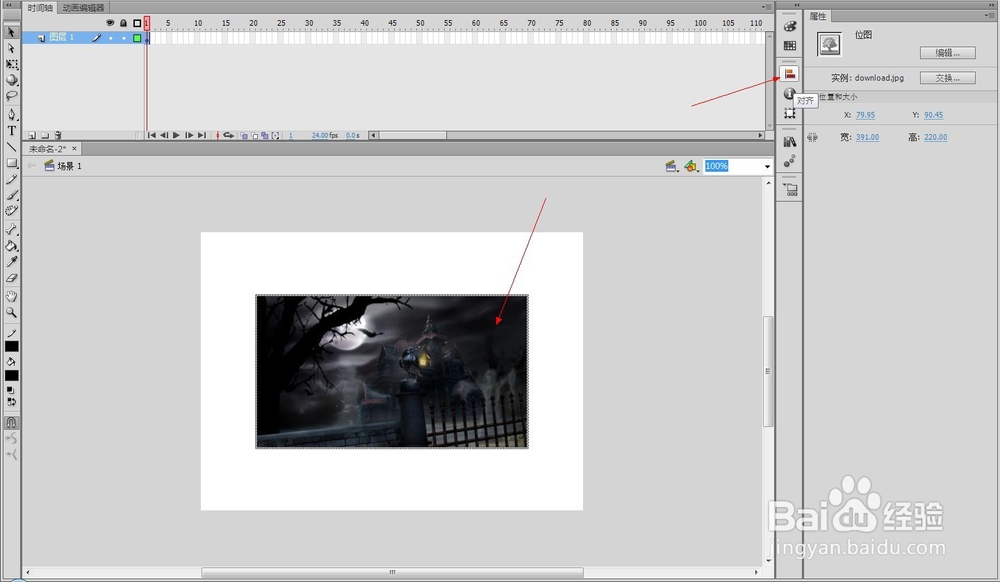The image size is (1000, 582).
Task: Select the Pen tool
Action: coord(11,115)
